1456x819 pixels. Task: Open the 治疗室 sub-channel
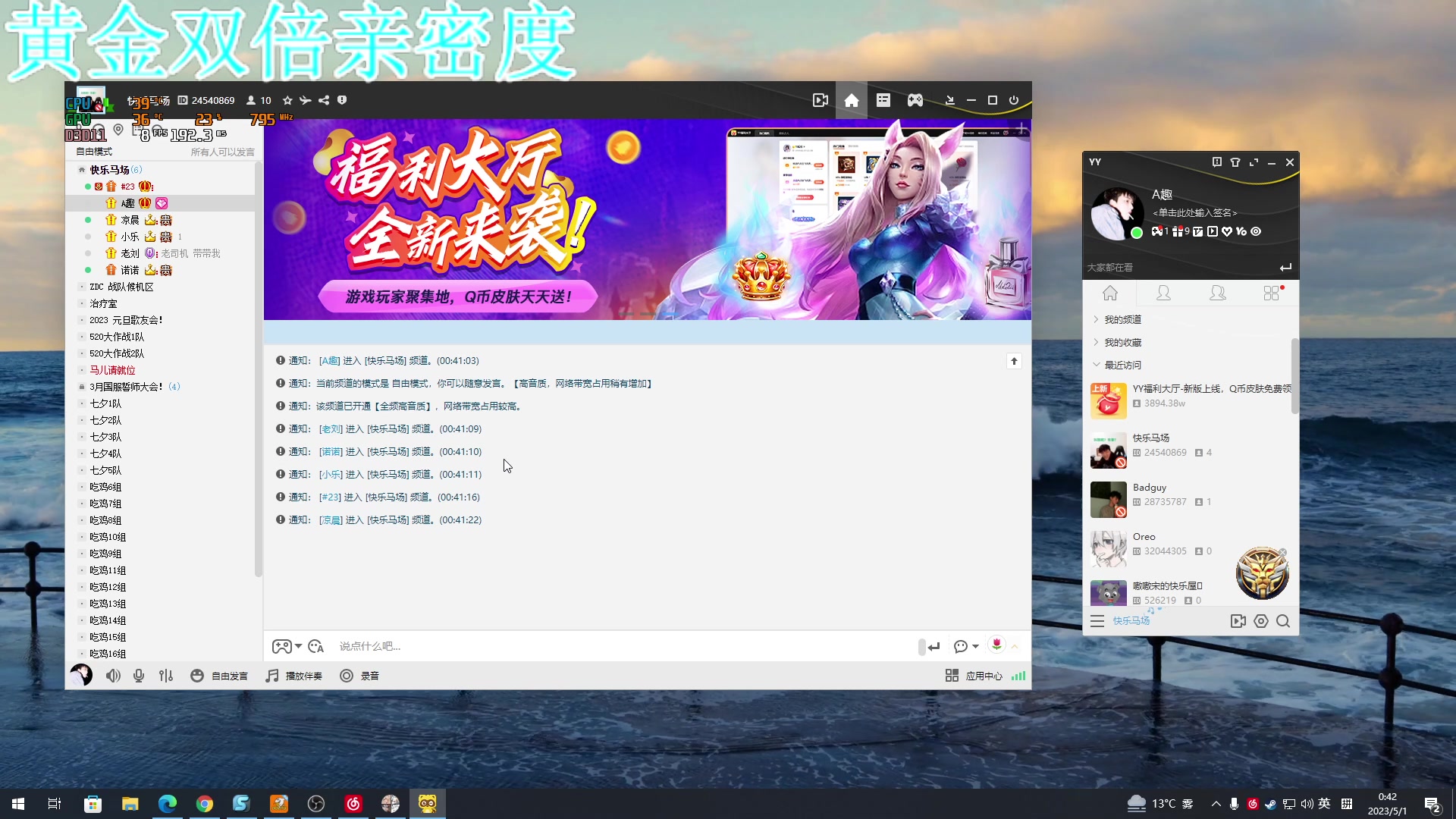103,303
